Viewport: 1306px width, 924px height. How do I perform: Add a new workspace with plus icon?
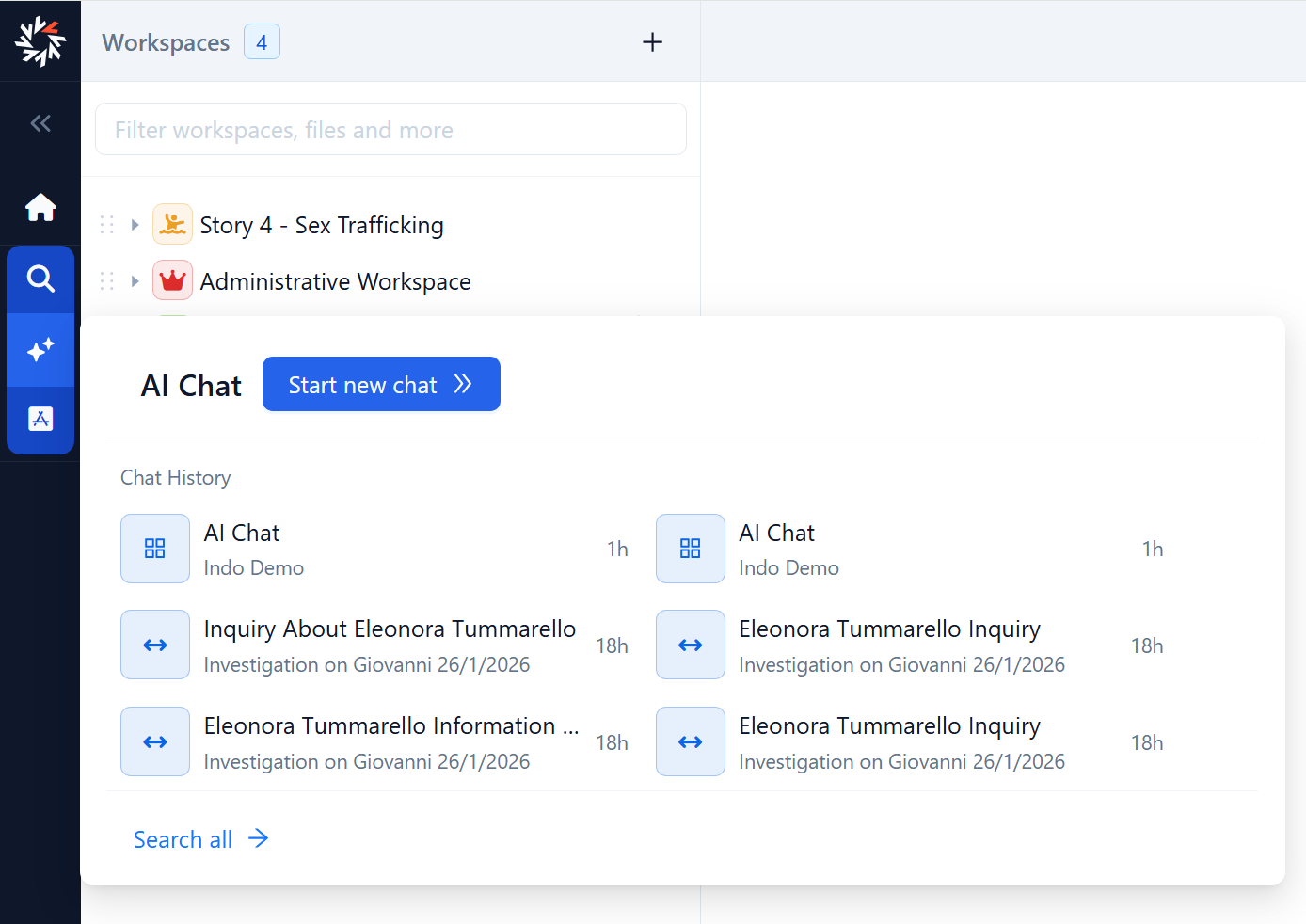click(652, 42)
